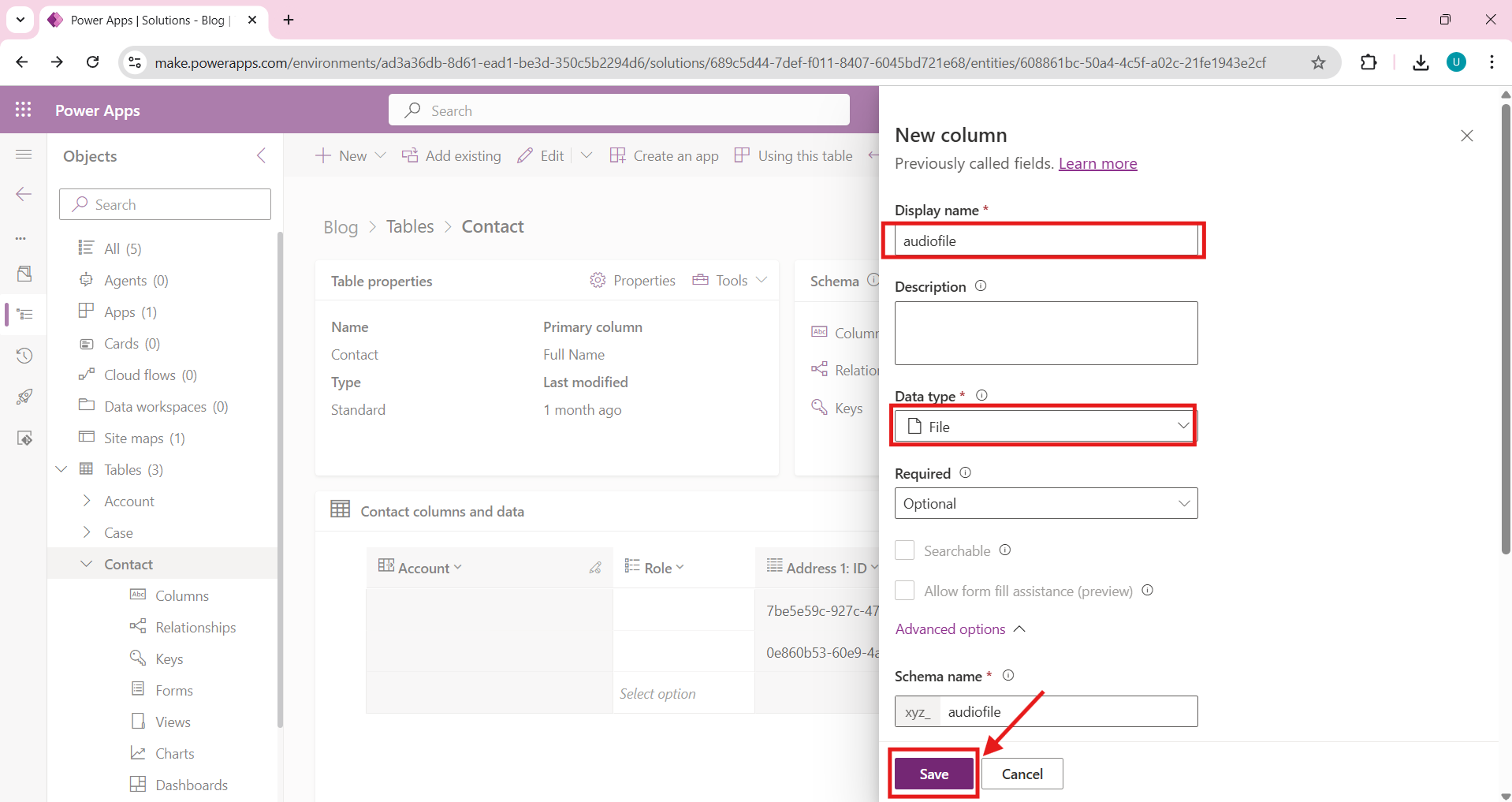Click the Save button
1512x802 pixels.
pos(933,774)
